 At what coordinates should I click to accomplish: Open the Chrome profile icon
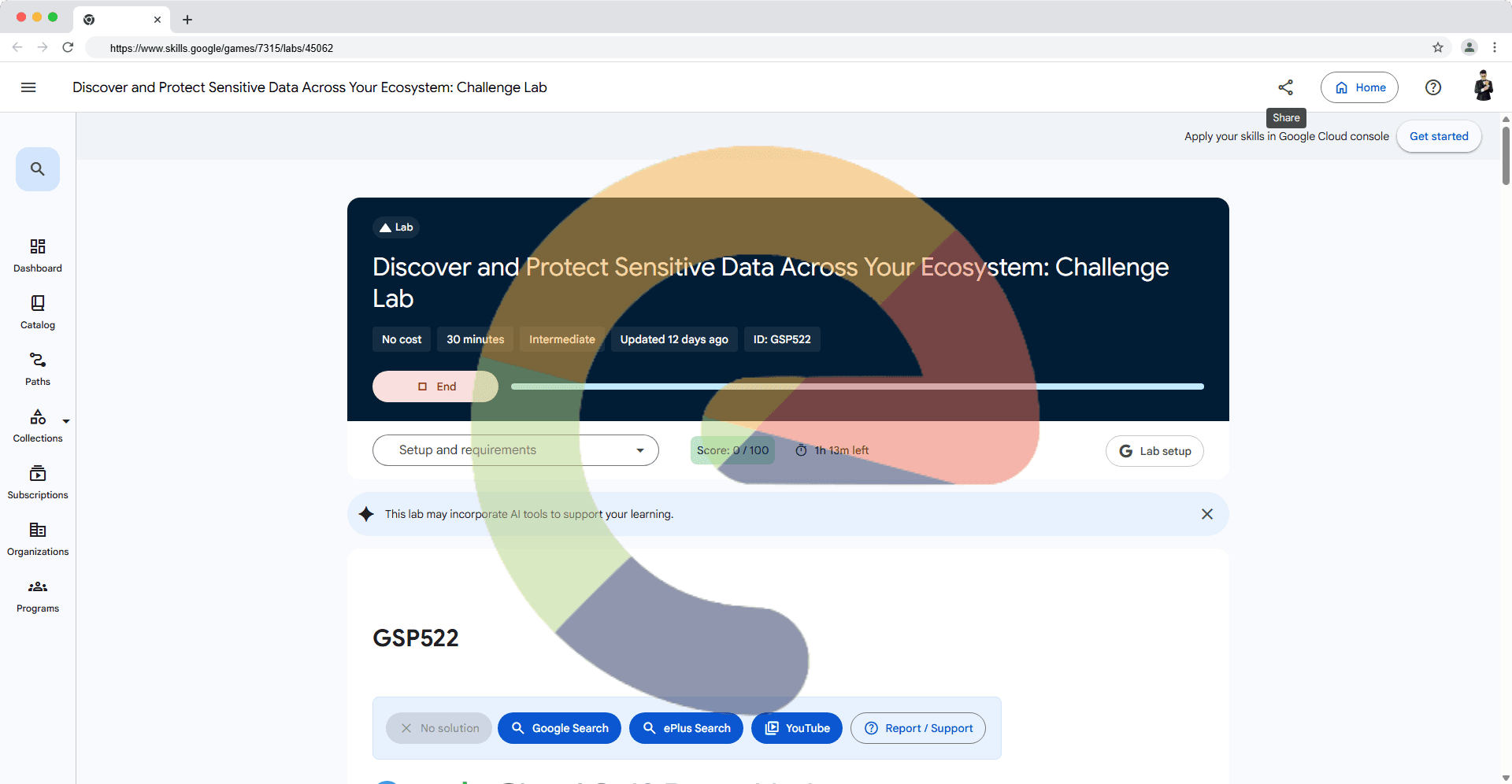tap(1469, 47)
